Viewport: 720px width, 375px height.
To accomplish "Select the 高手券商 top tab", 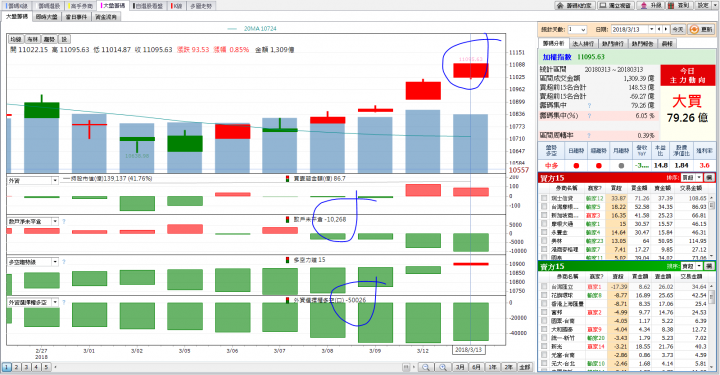I will (81, 6).
